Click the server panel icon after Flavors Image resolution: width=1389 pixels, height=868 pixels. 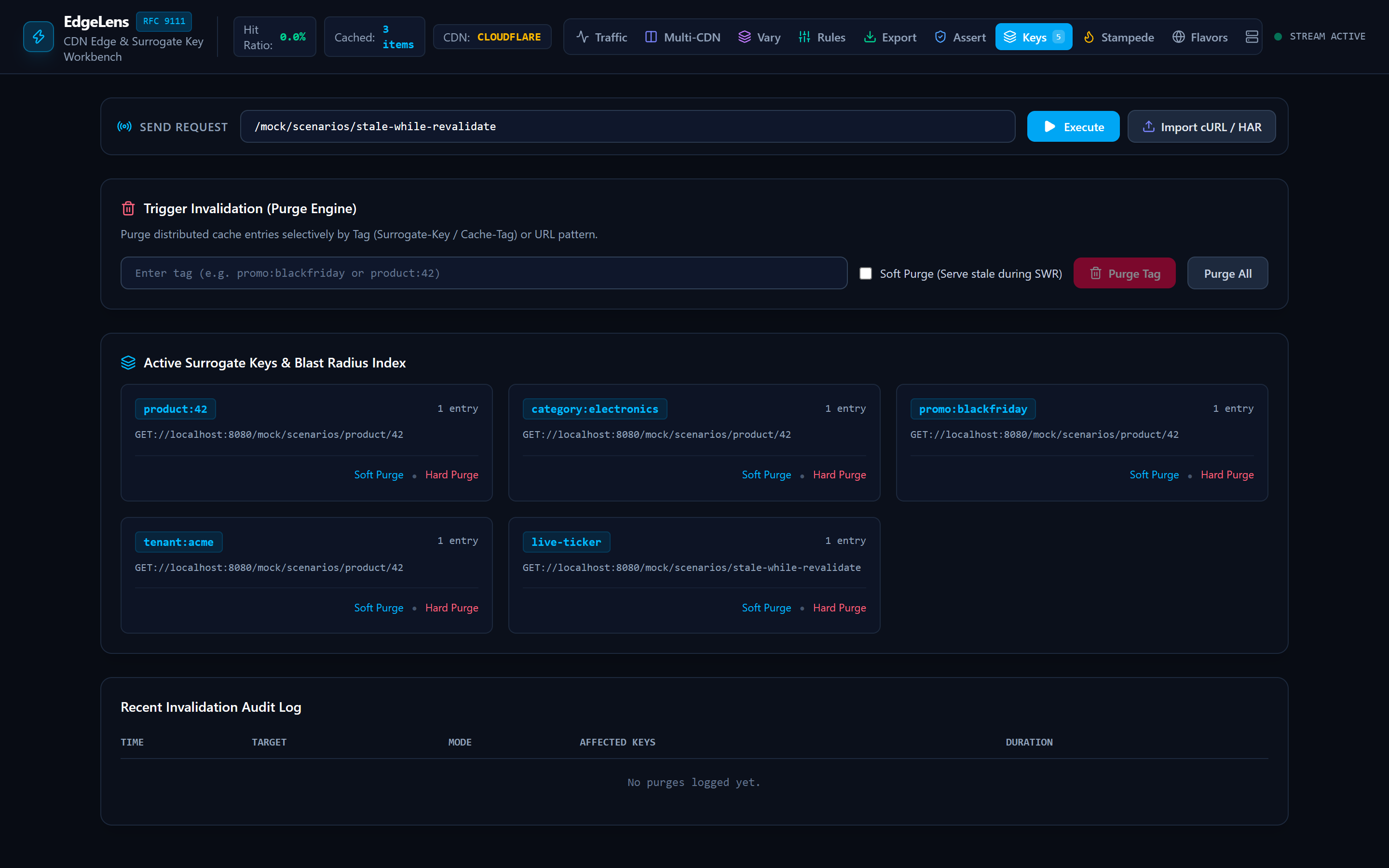tap(1252, 37)
